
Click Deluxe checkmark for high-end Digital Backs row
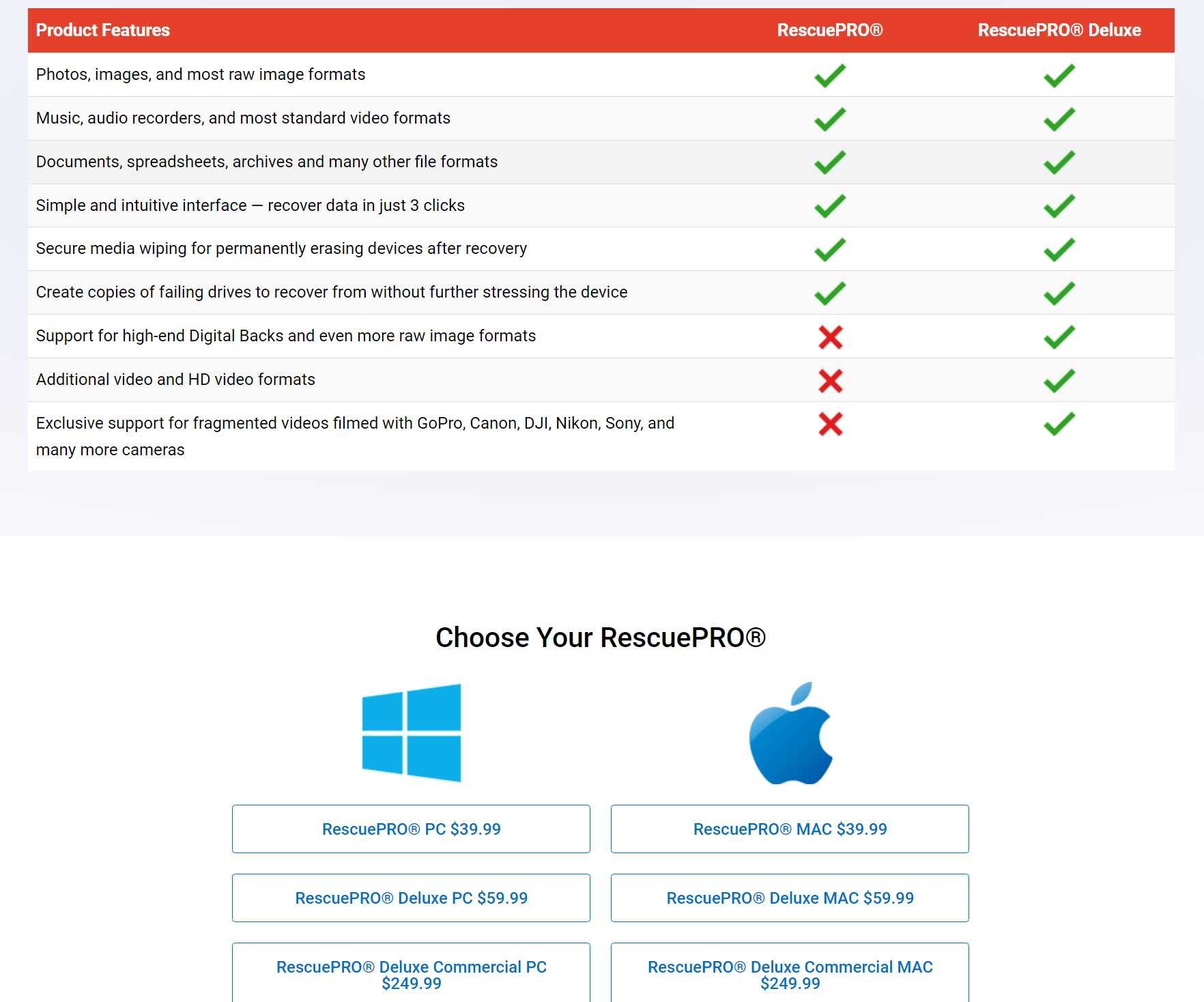1059,337
